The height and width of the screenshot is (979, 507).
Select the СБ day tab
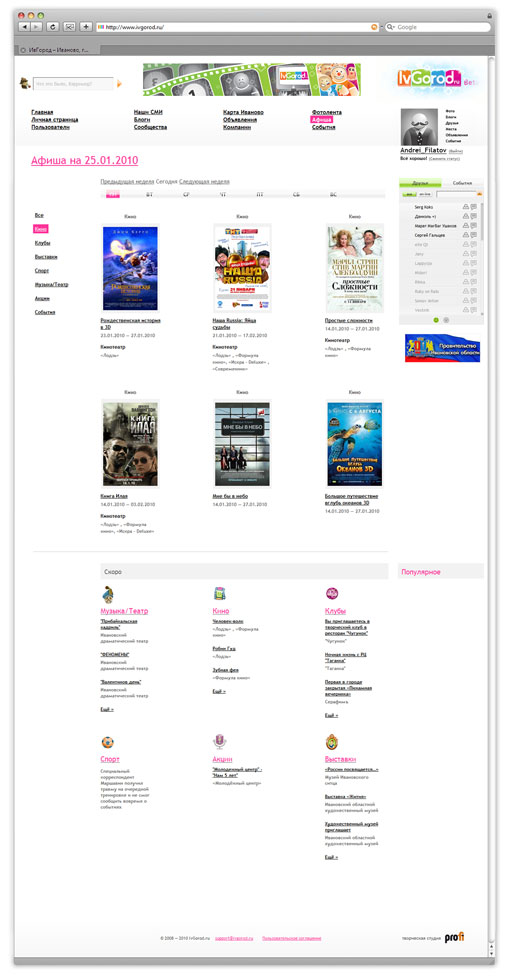pos(296,195)
